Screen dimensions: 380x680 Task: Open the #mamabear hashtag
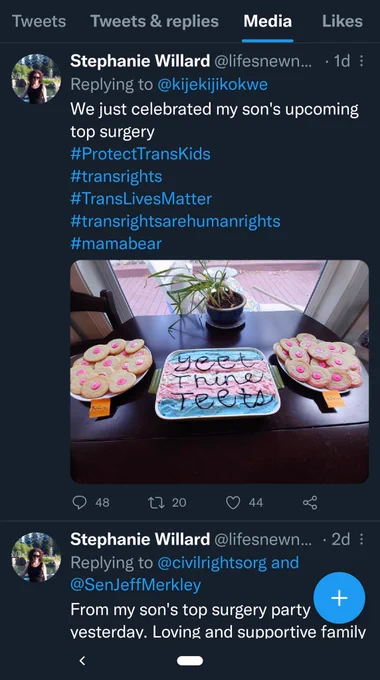point(116,244)
